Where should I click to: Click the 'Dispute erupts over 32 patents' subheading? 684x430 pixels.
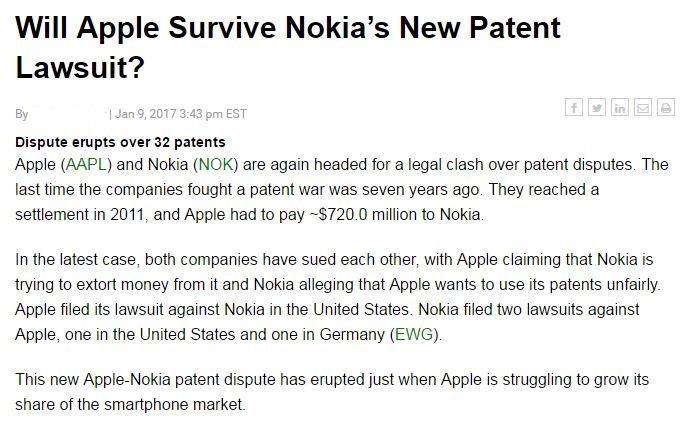pos(120,142)
